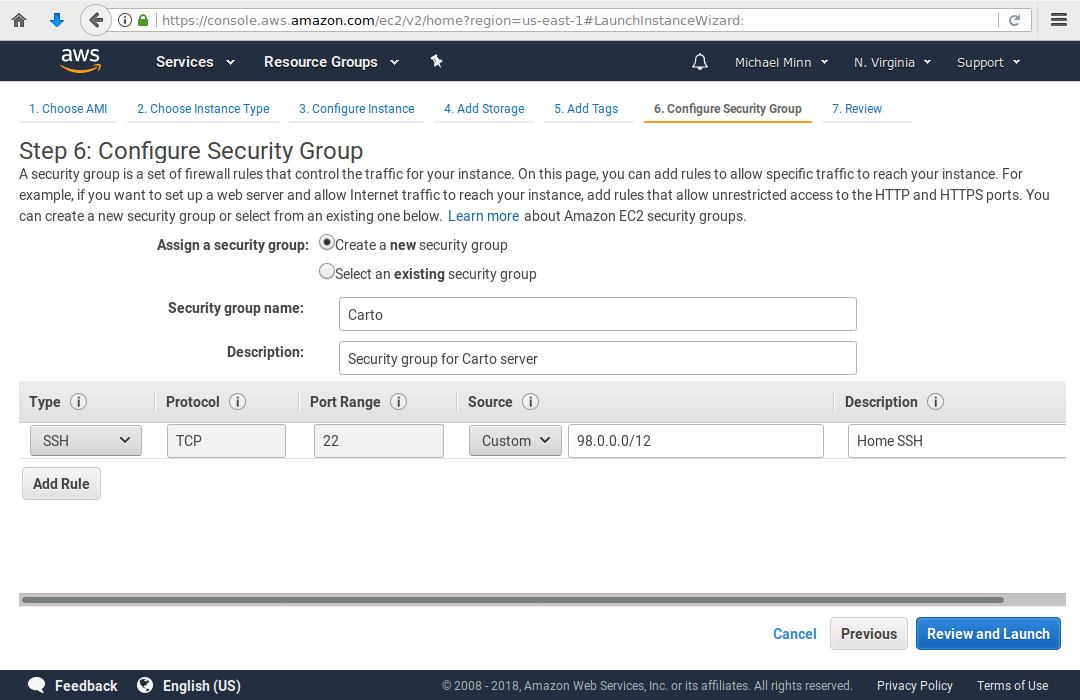Click the AWS logo home icon

[x=80, y=61]
